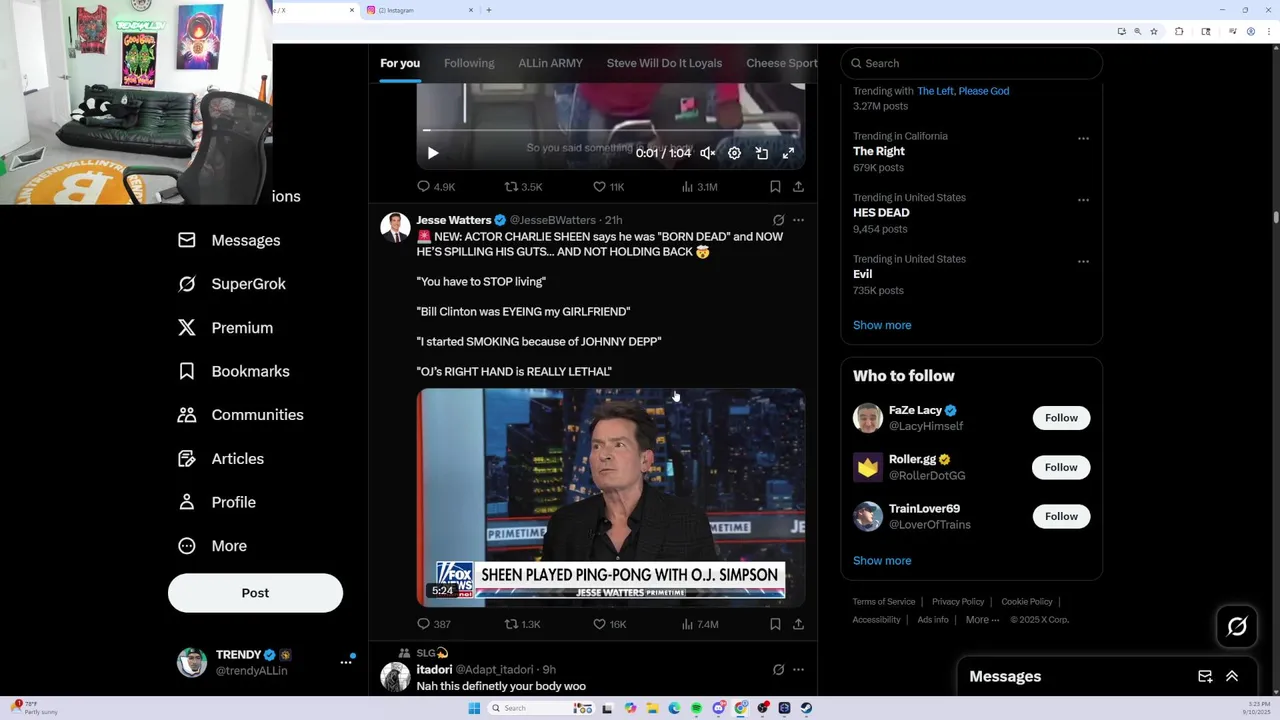
Task: Open options for HES DEAD trend
Action: point(1083,200)
